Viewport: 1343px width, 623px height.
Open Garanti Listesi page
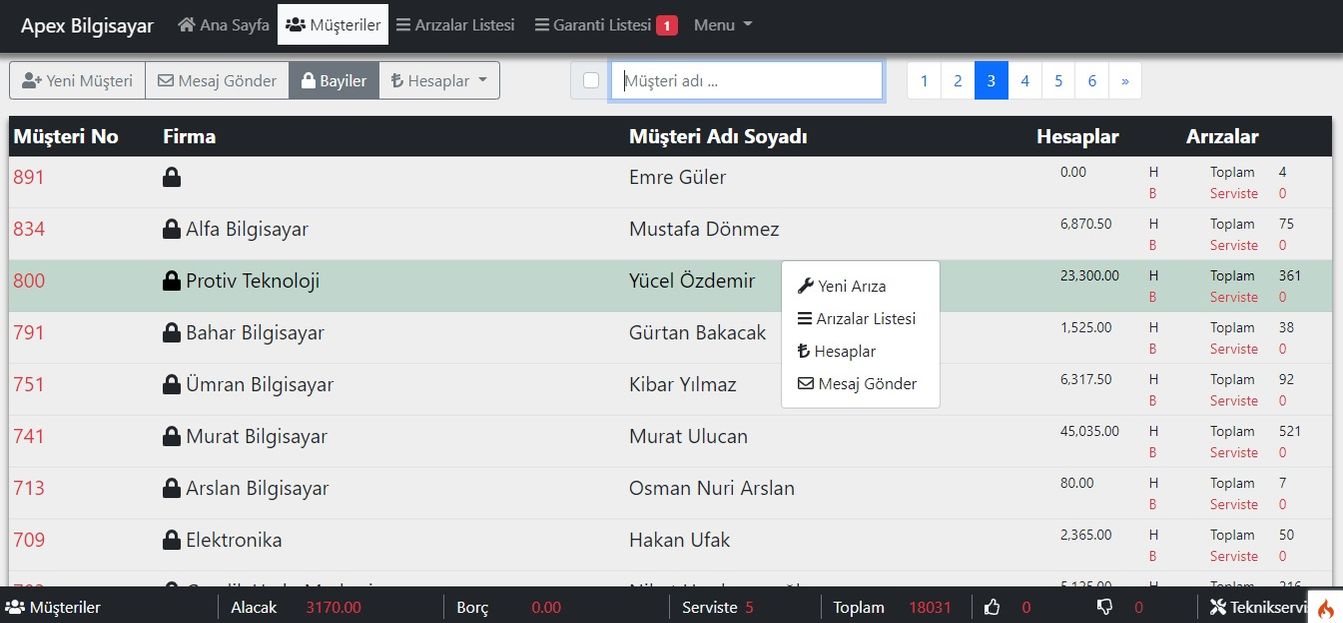click(593, 25)
